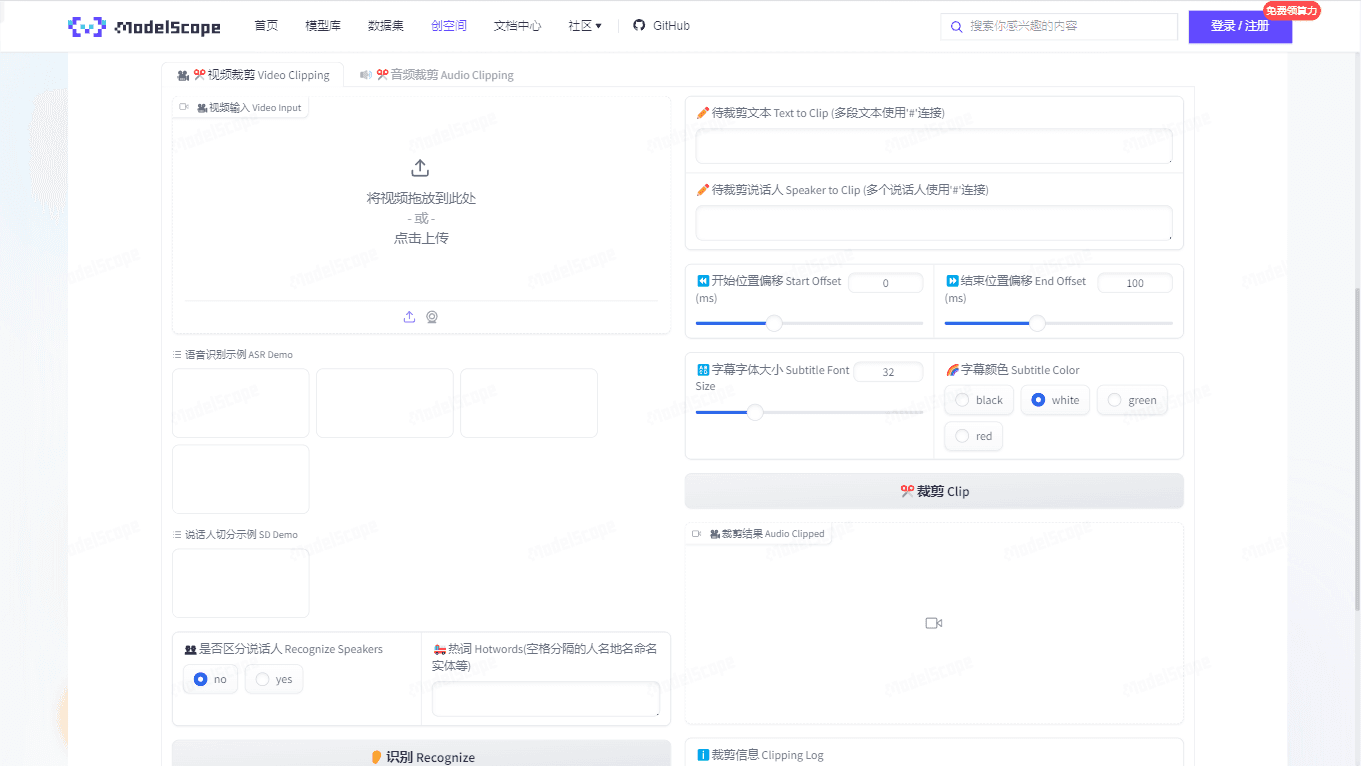Click the 登录 / 注册 button
The image size is (1361, 766).
click(1240, 26)
